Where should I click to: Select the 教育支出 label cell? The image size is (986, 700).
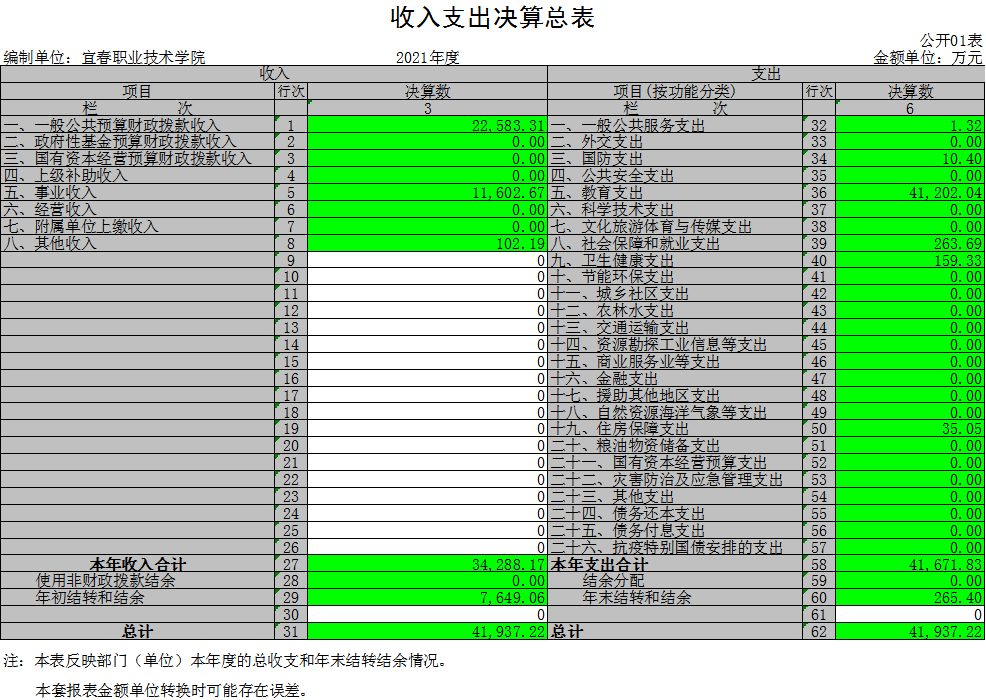click(x=675, y=193)
